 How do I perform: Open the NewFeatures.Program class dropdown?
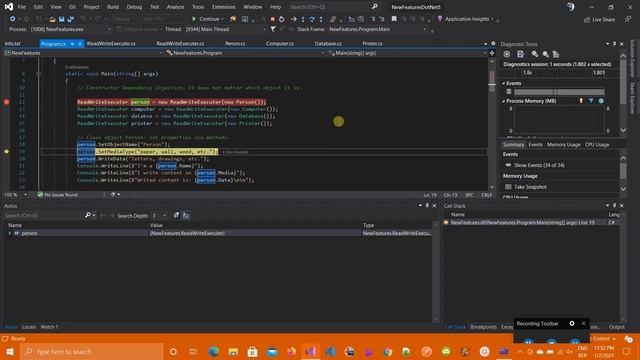click(245, 53)
